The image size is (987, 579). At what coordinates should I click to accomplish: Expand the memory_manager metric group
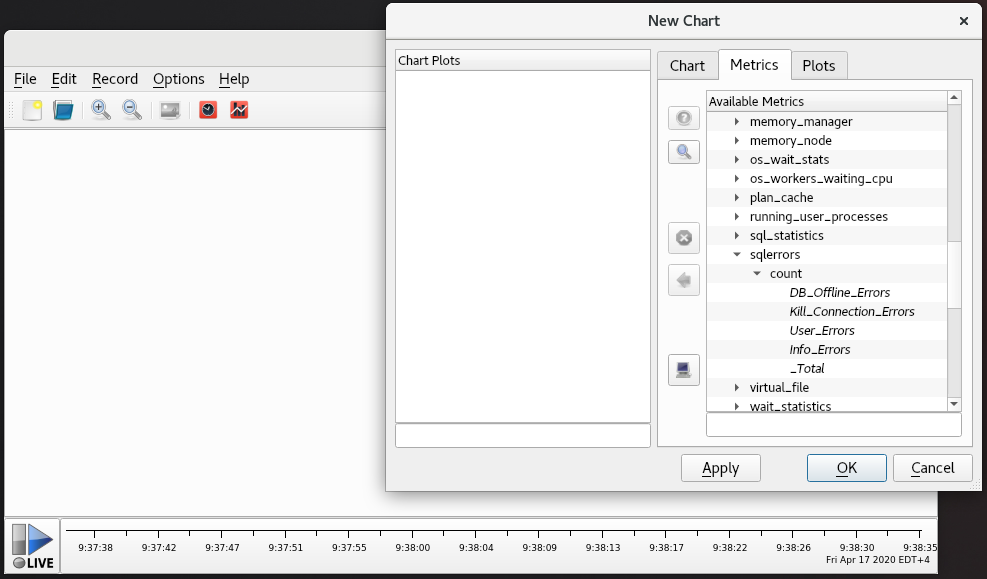coord(737,122)
